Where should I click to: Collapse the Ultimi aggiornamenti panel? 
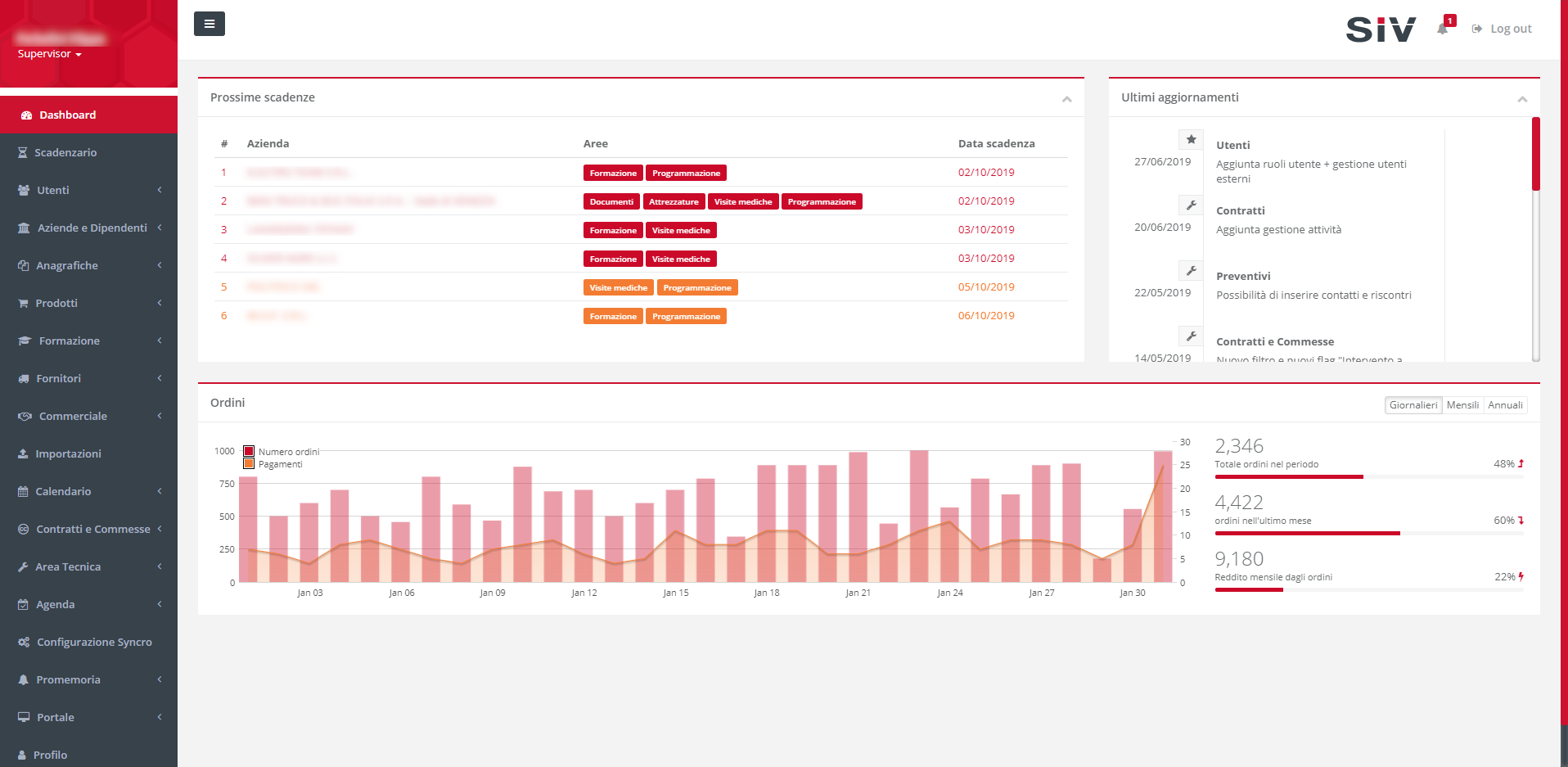[1522, 99]
